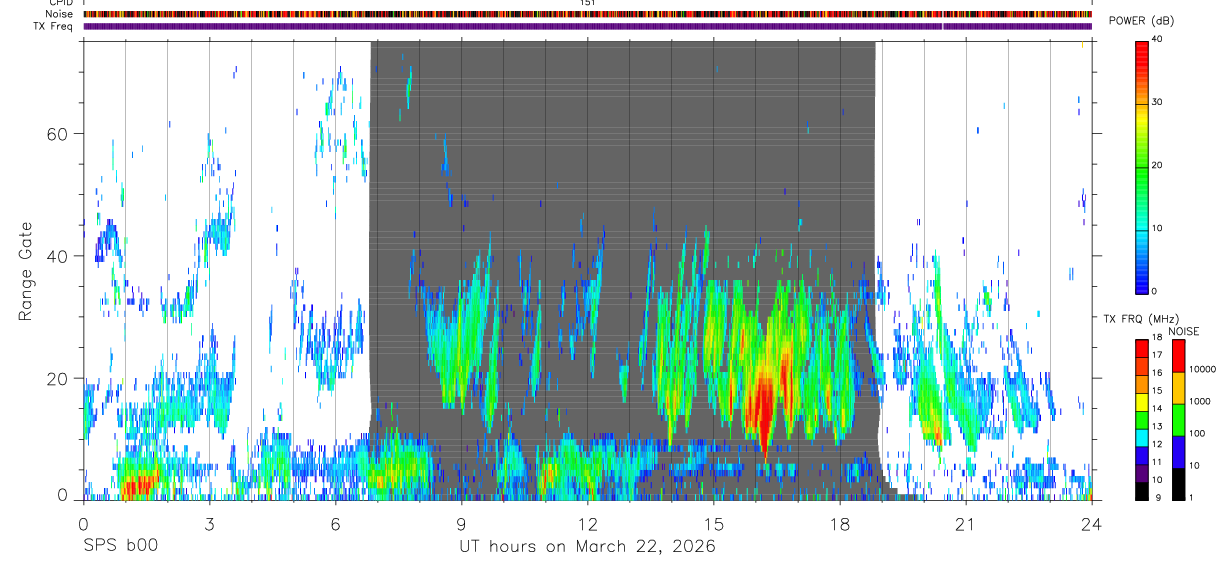Click the POWER (dB) colorbar title
1228x567 pixels.
pos(1141,22)
